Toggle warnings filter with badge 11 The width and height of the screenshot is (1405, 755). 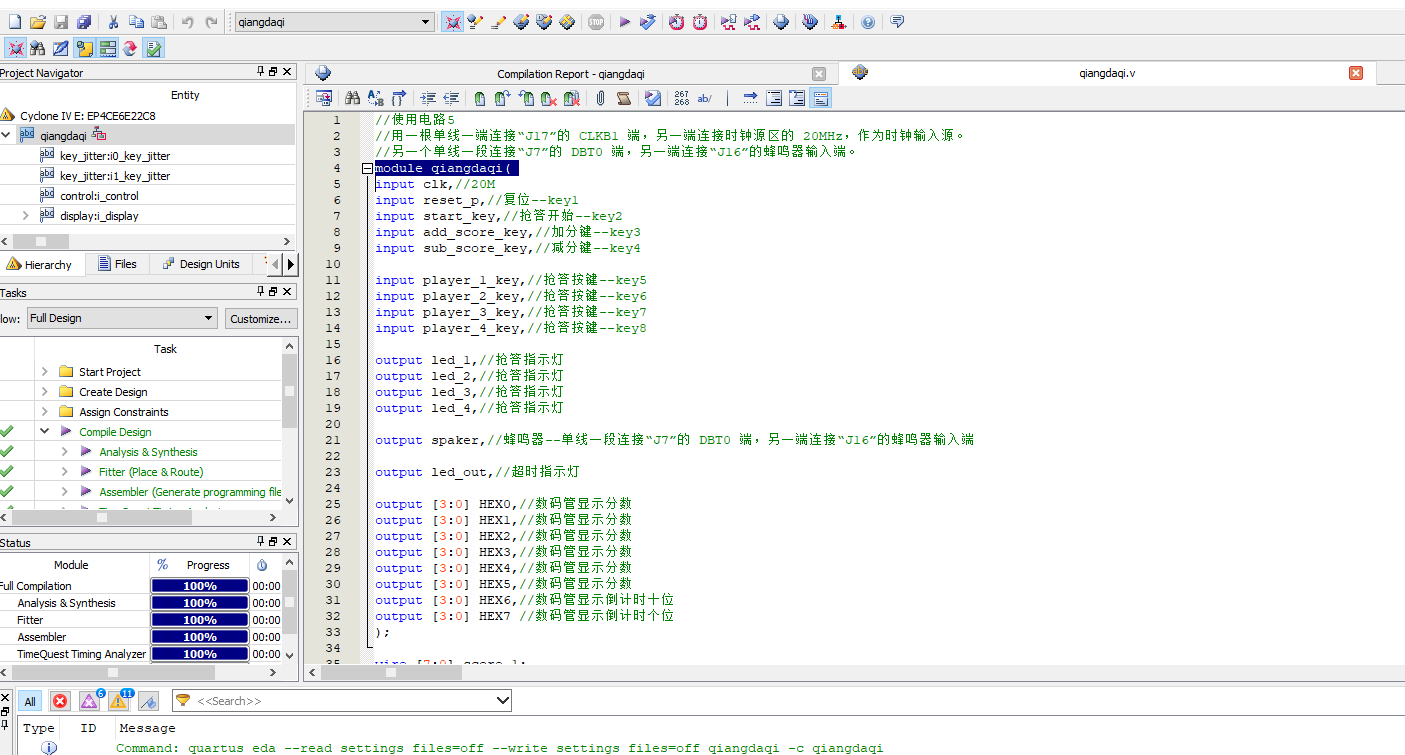pyautogui.click(x=120, y=700)
